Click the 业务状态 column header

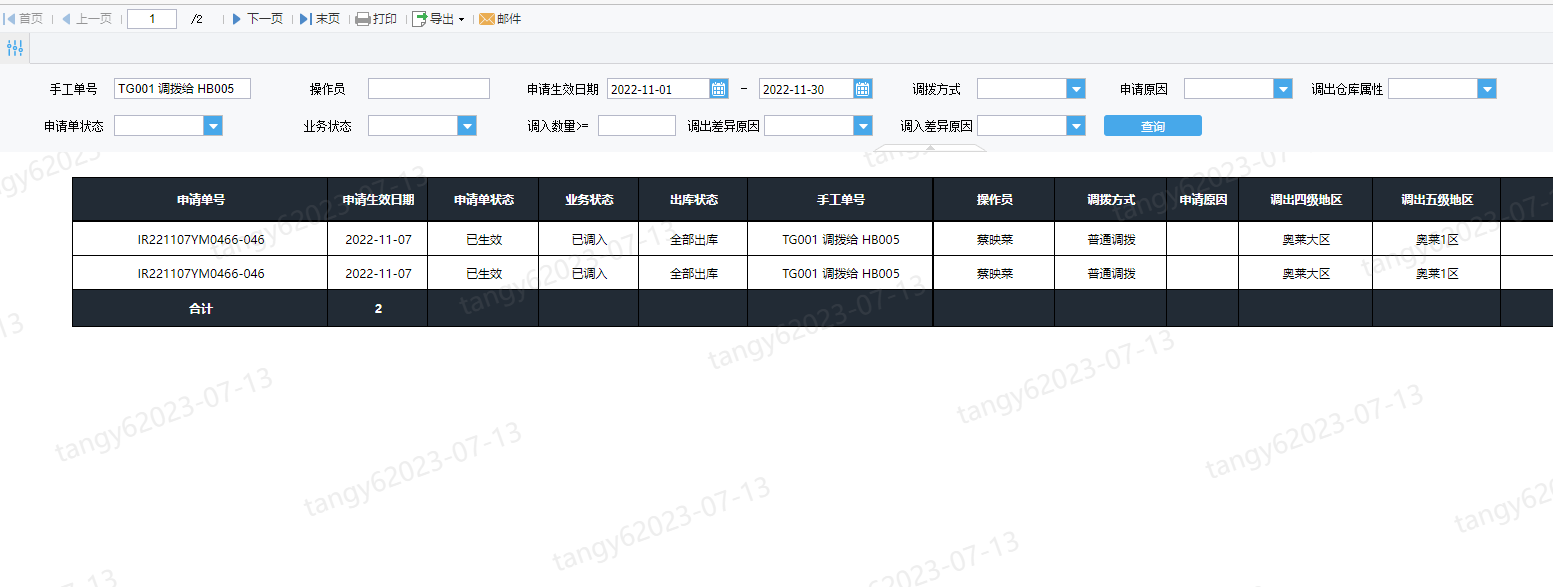589,199
